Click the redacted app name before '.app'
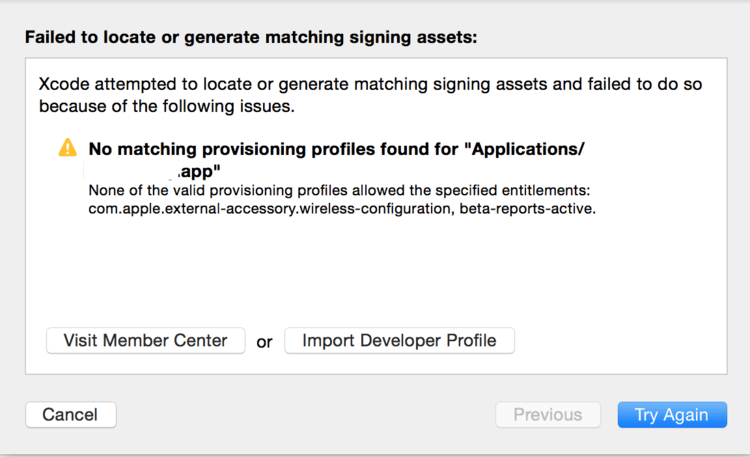 [132, 171]
